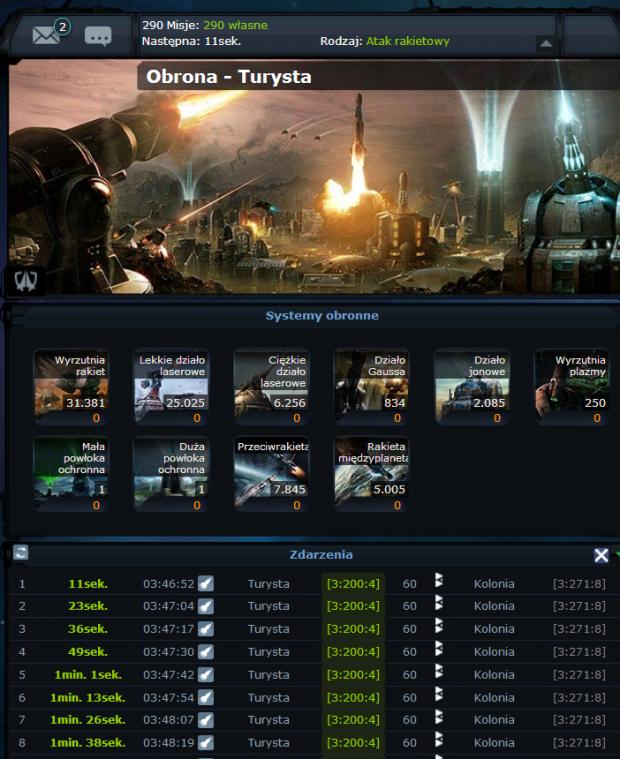Select Wyrzutnia plazmy defense
The width and height of the screenshot is (620, 759).
[x=572, y=386]
